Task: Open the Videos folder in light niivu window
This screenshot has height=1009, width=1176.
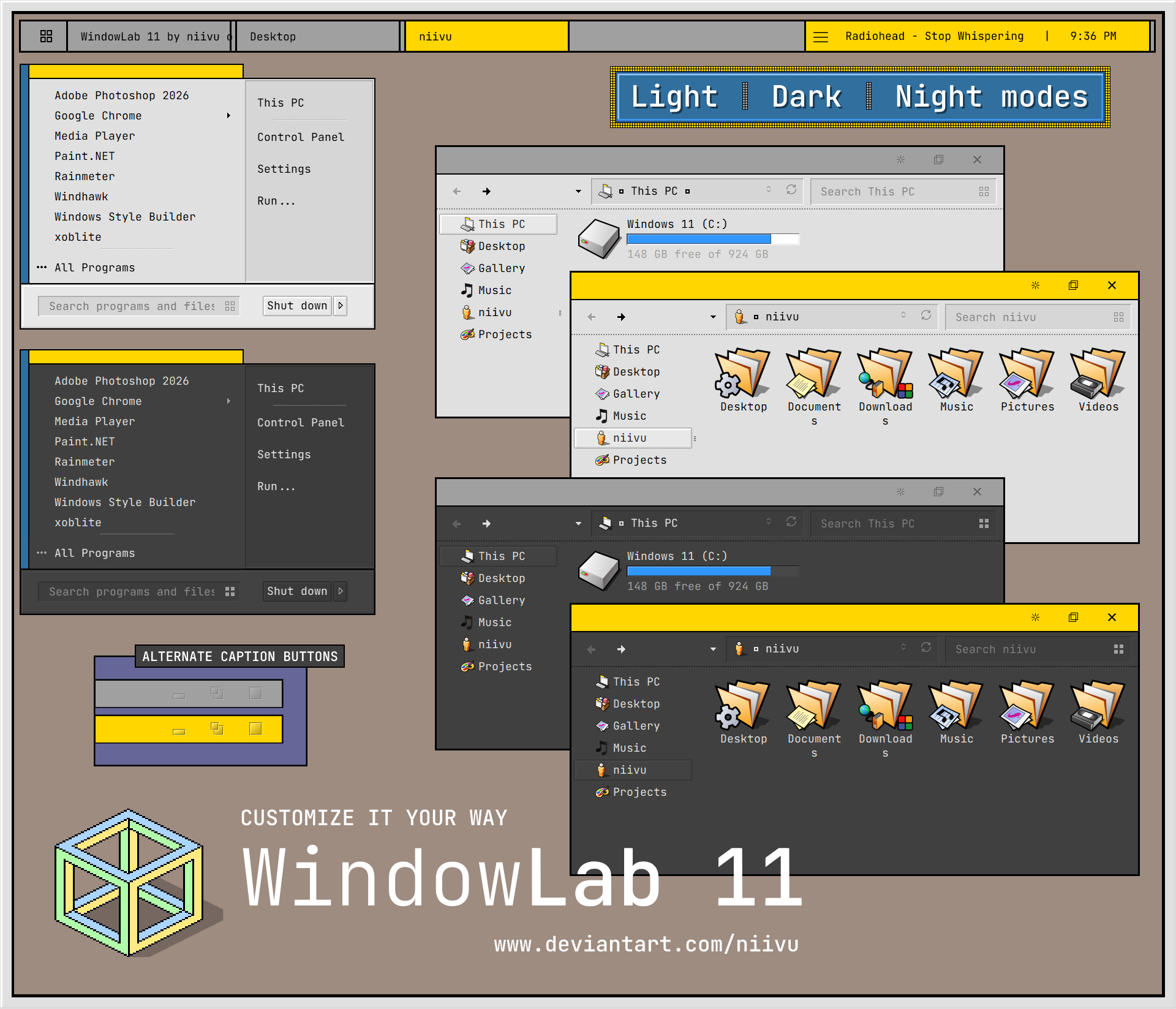Action: point(1098,380)
